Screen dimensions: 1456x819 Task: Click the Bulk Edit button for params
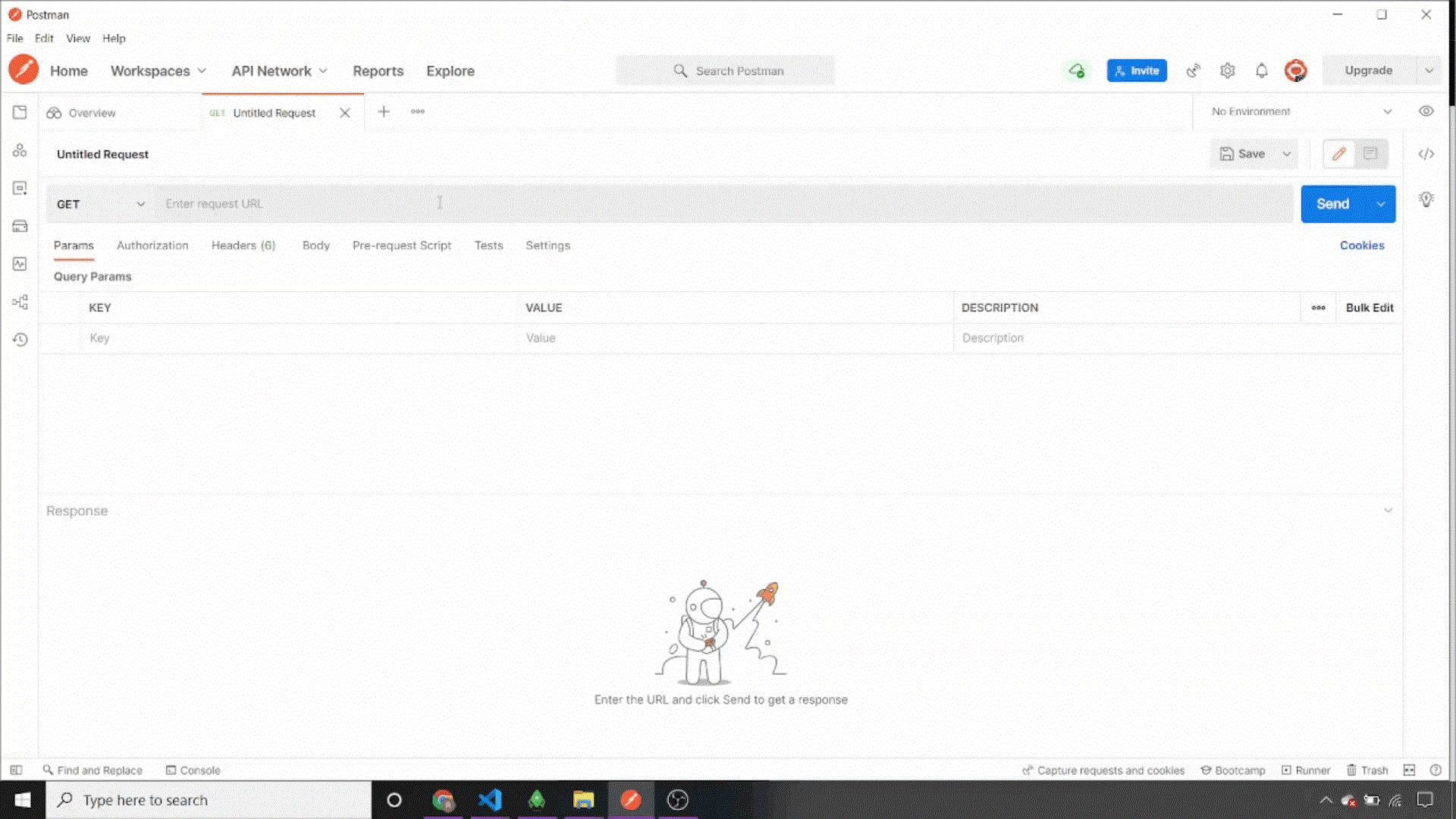click(1369, 307)
